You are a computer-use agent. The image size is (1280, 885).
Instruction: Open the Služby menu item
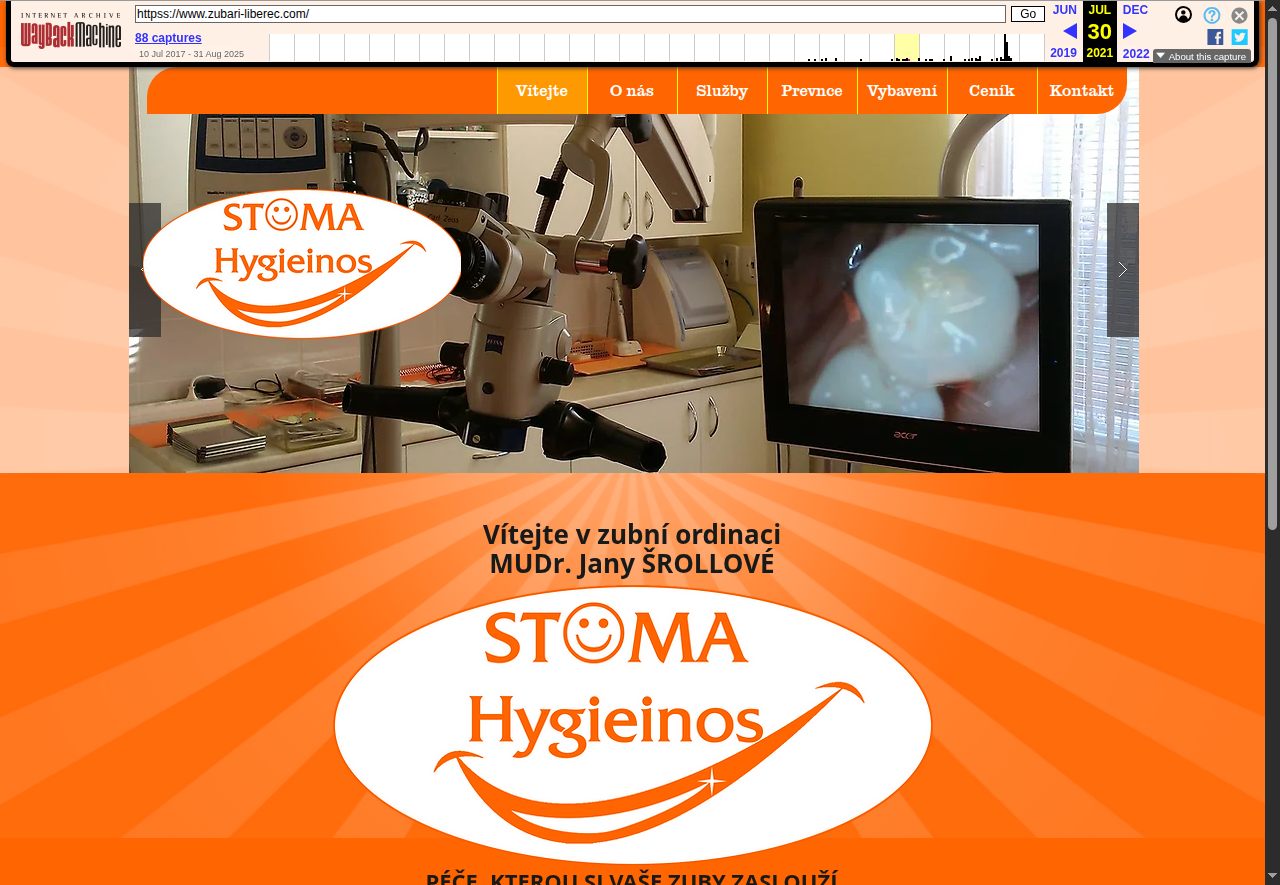click(x=722, y=91)
